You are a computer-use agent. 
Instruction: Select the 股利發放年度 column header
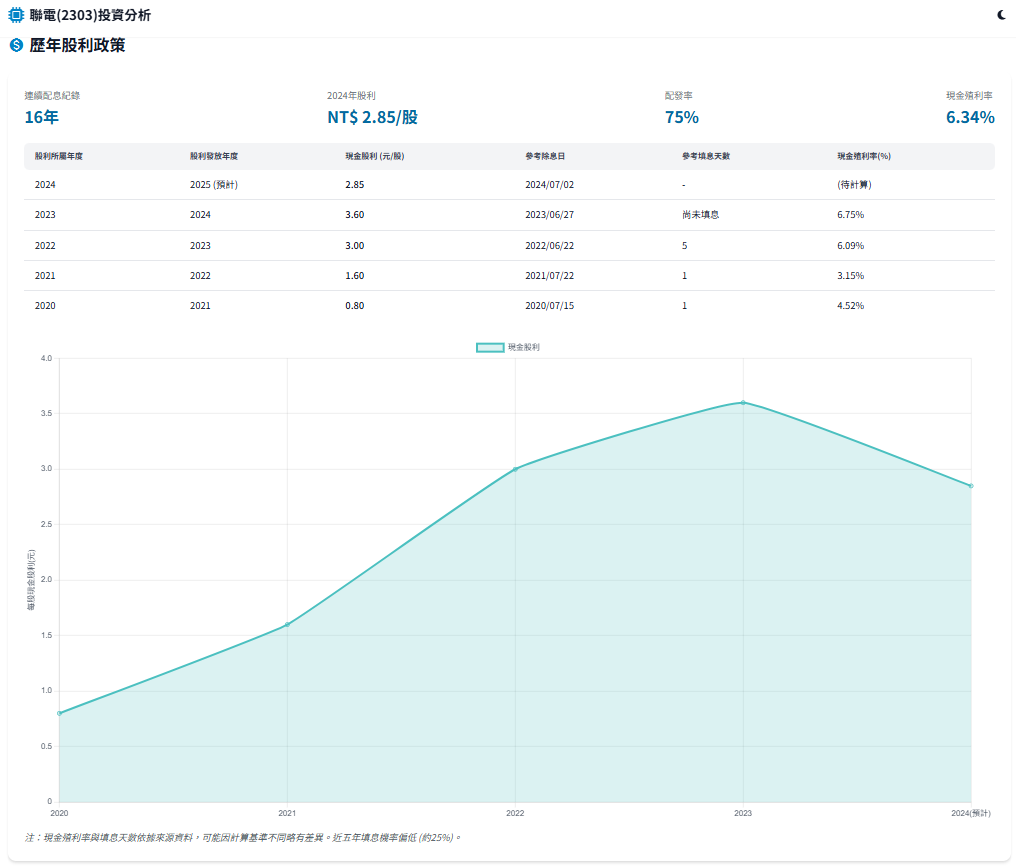[x=214, y=156]
